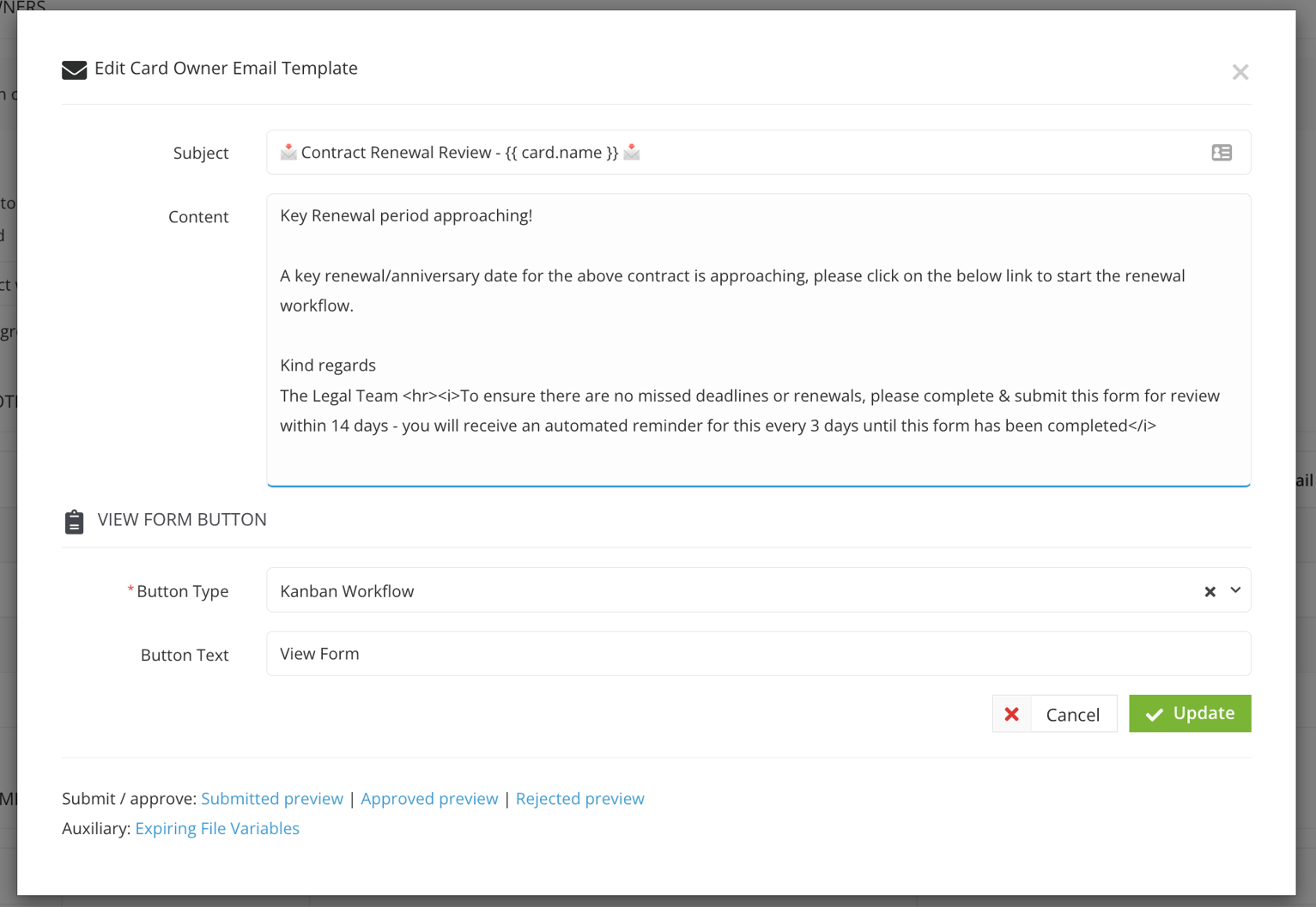Clear the Kanban Workflow selection using the X icon
The image size is (1316, 907).
1210,591
